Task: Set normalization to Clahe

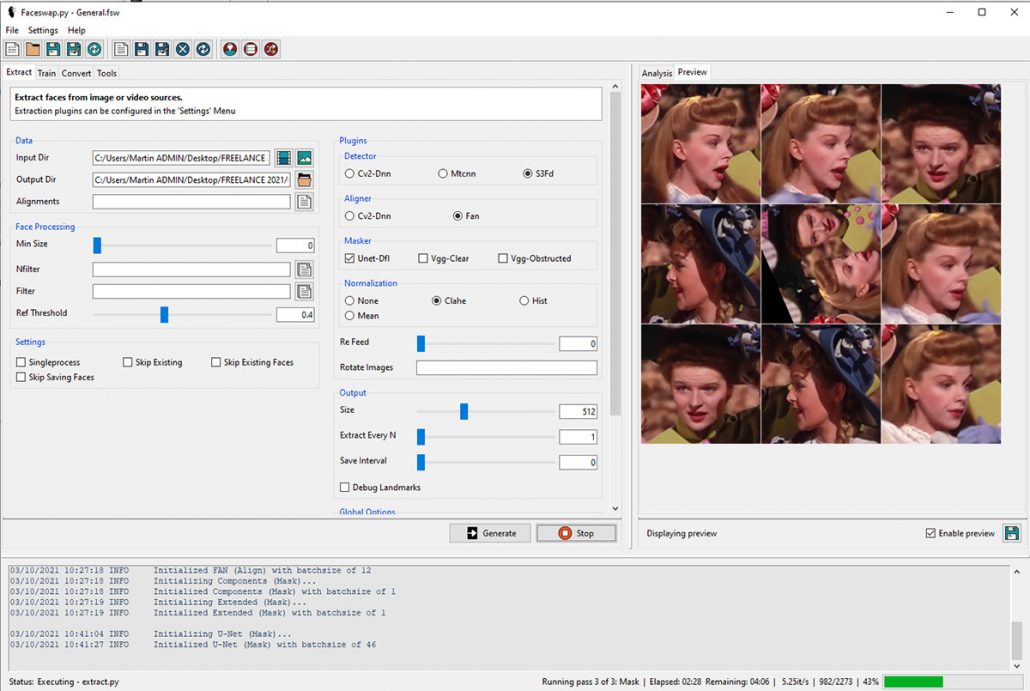Action: click(449, 300)
